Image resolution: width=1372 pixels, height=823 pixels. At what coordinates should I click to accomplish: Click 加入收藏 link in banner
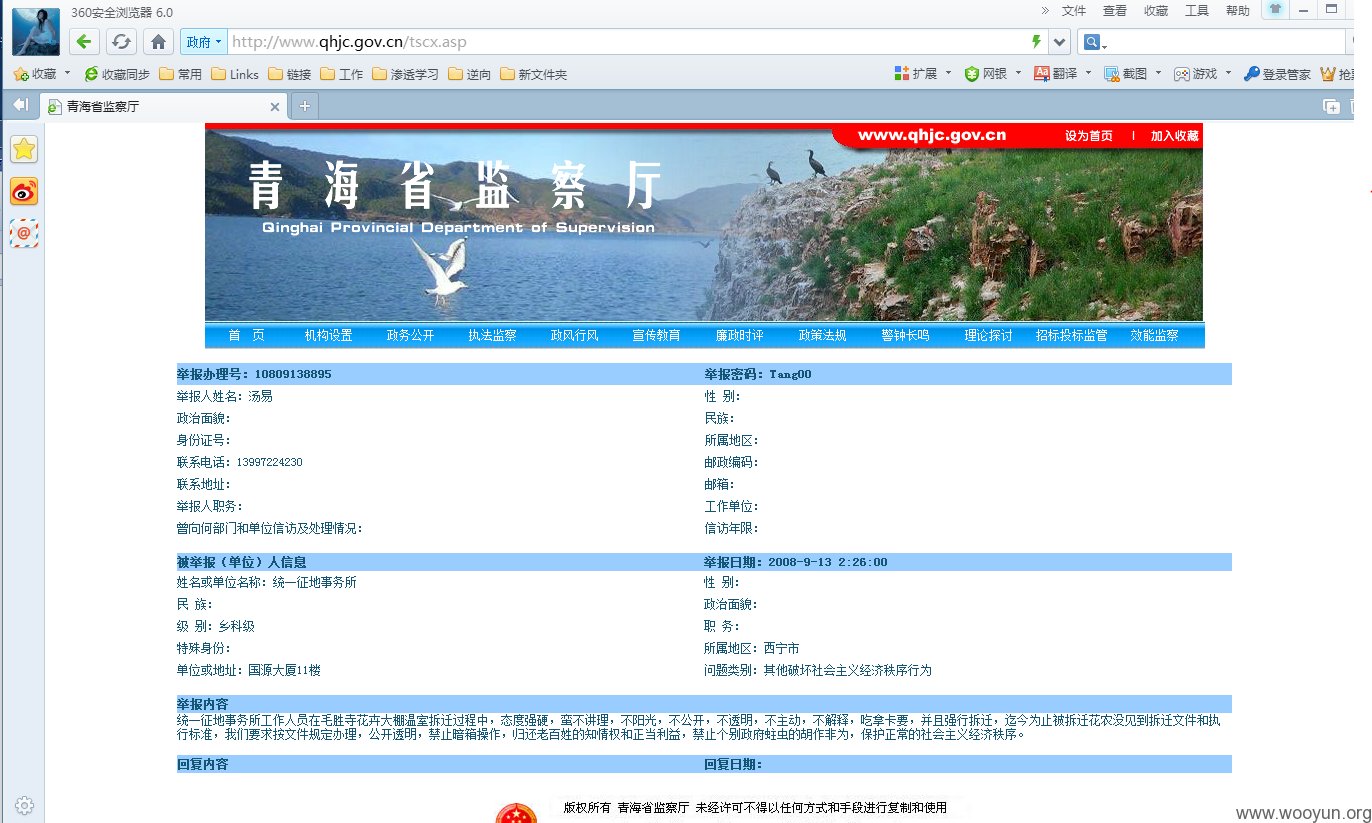click(x=1175, y=136)
